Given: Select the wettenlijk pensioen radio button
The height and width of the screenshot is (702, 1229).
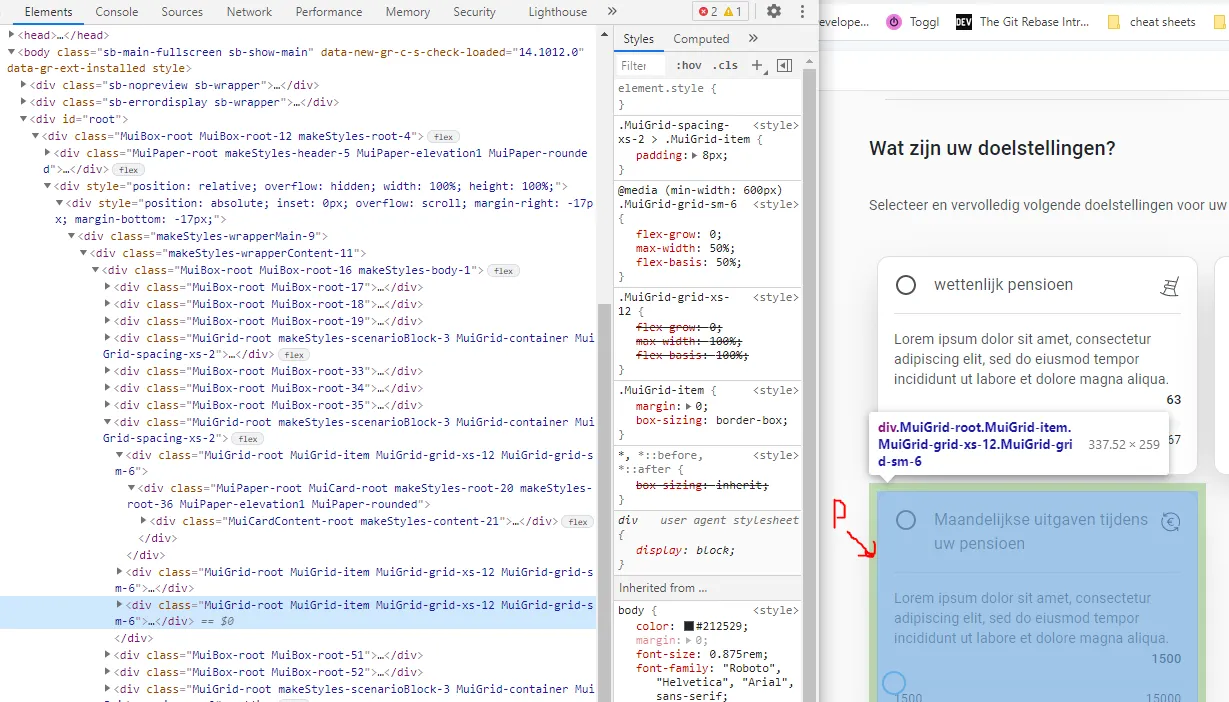Looking at the screenshot, I should (x=906, y=285).
